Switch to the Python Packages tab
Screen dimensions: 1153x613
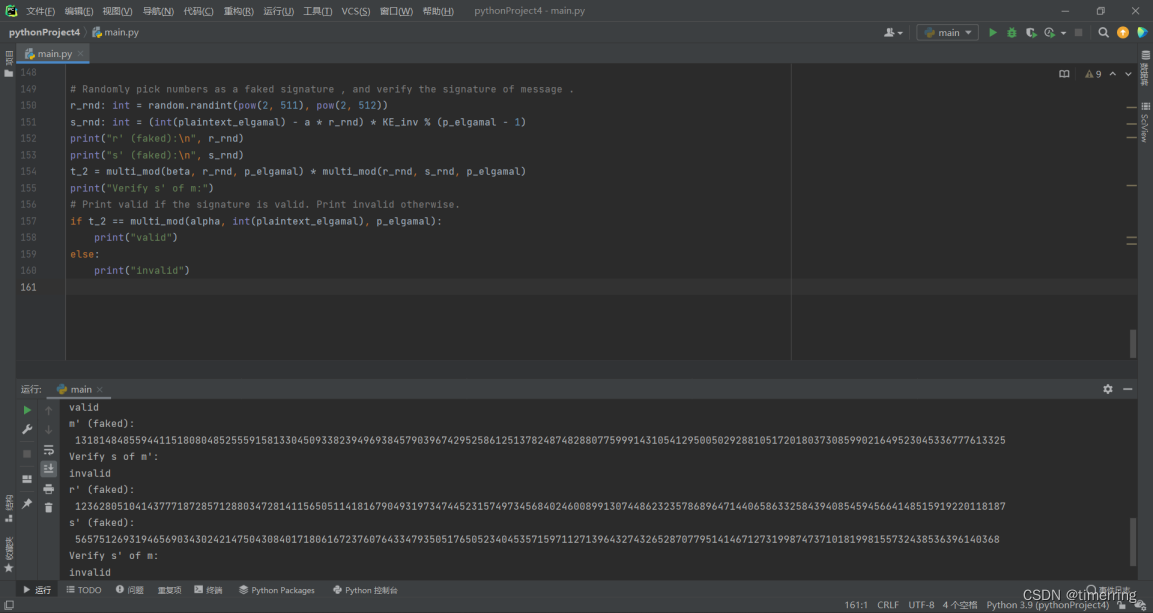(277, 590)
